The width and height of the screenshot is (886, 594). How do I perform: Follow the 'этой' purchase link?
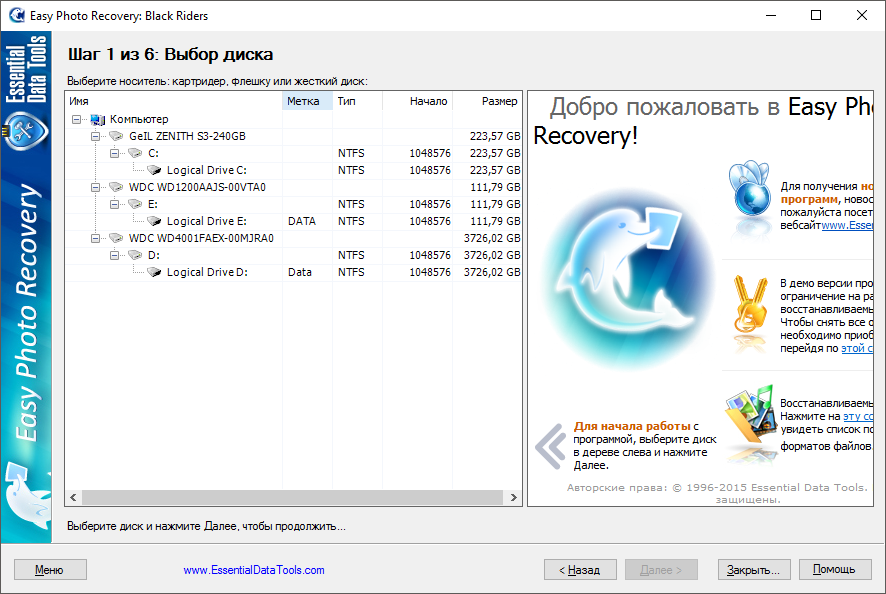(x=857, y=349)
